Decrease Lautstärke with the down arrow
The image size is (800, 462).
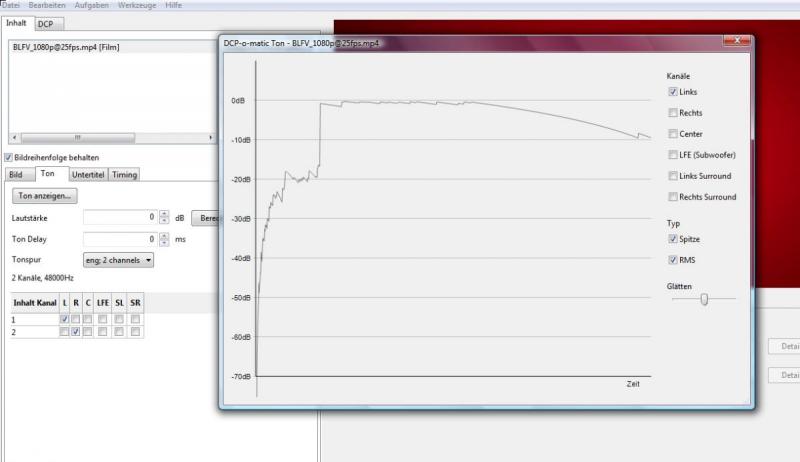pyautogui.click(x=164, y=221)
